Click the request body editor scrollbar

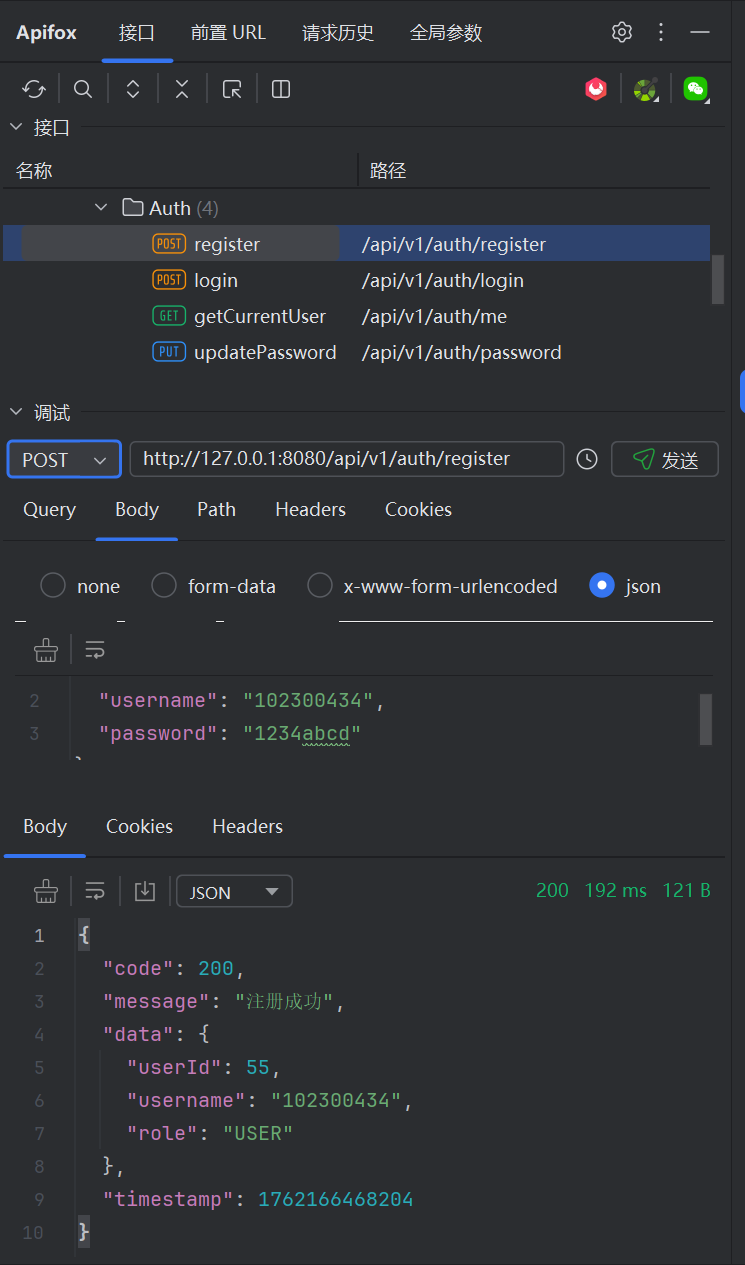[706, 719]
